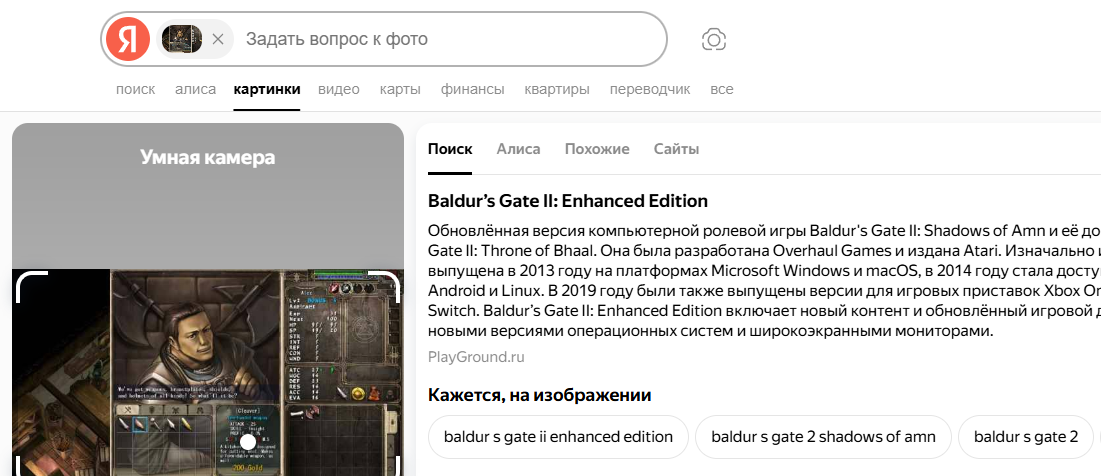Click the 'baldur s gate 2' chip
1101x476 pixels.
coord(1025,437)
